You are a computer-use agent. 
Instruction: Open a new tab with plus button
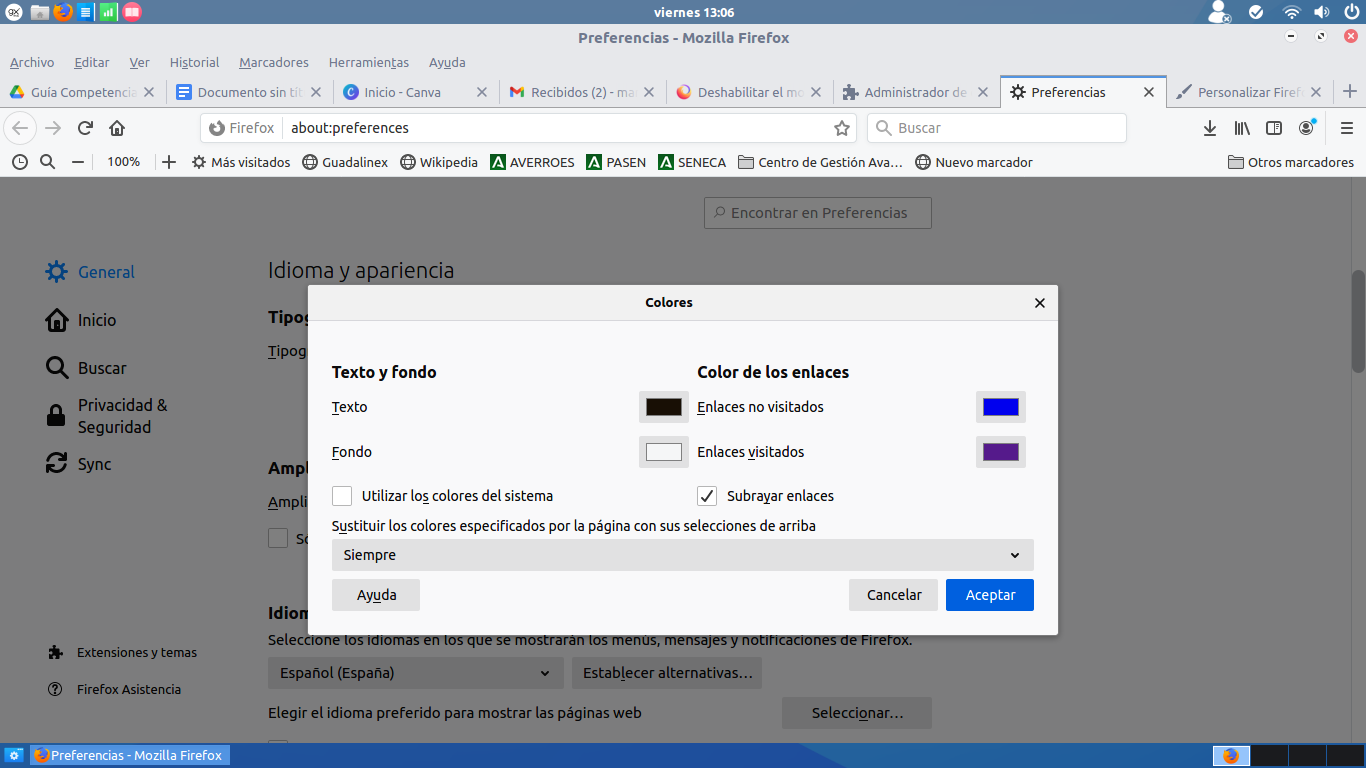pyautogui.click(x=1349, y=92)
